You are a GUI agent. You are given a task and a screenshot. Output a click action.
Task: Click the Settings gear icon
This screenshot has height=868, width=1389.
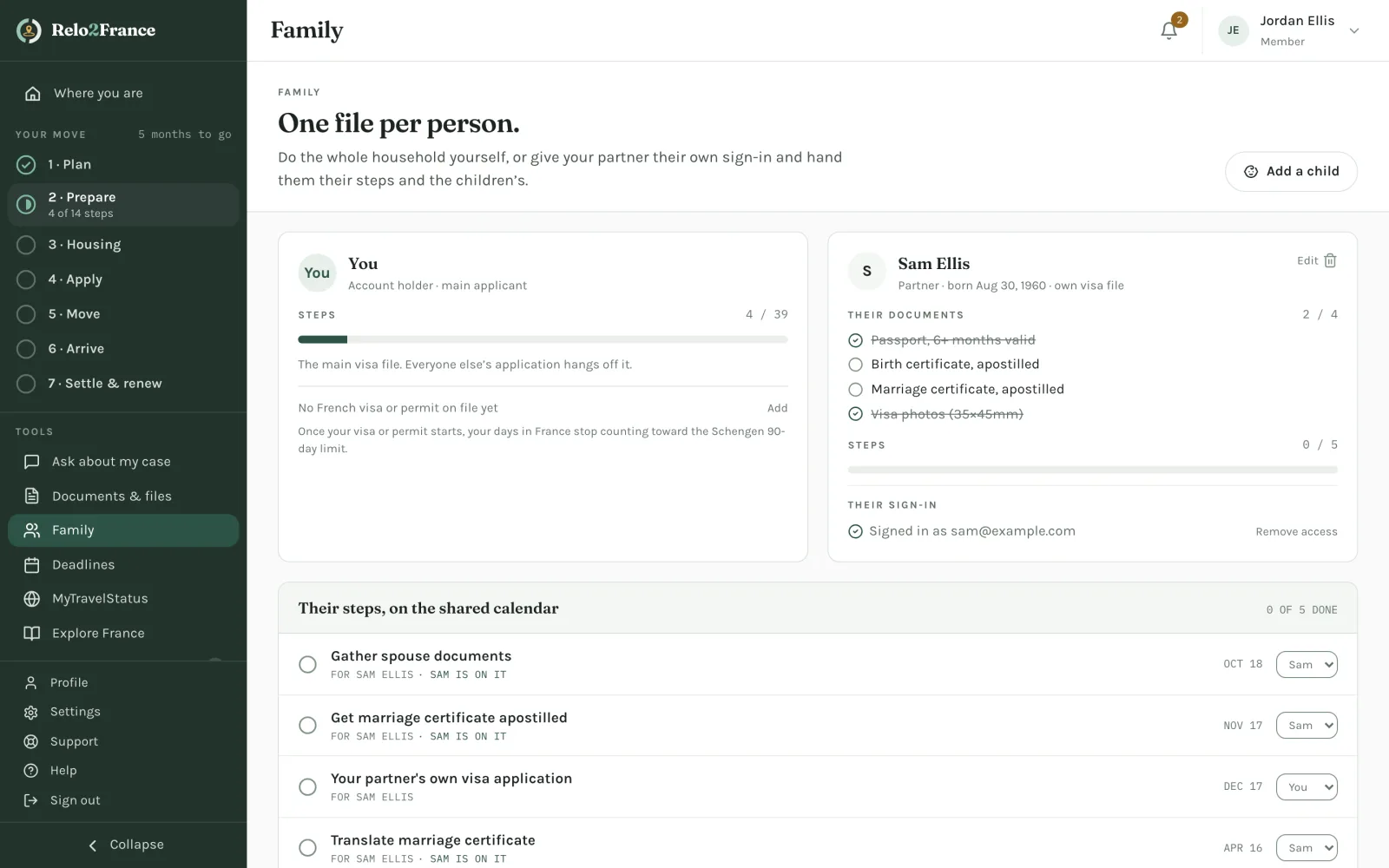point(31,712)
